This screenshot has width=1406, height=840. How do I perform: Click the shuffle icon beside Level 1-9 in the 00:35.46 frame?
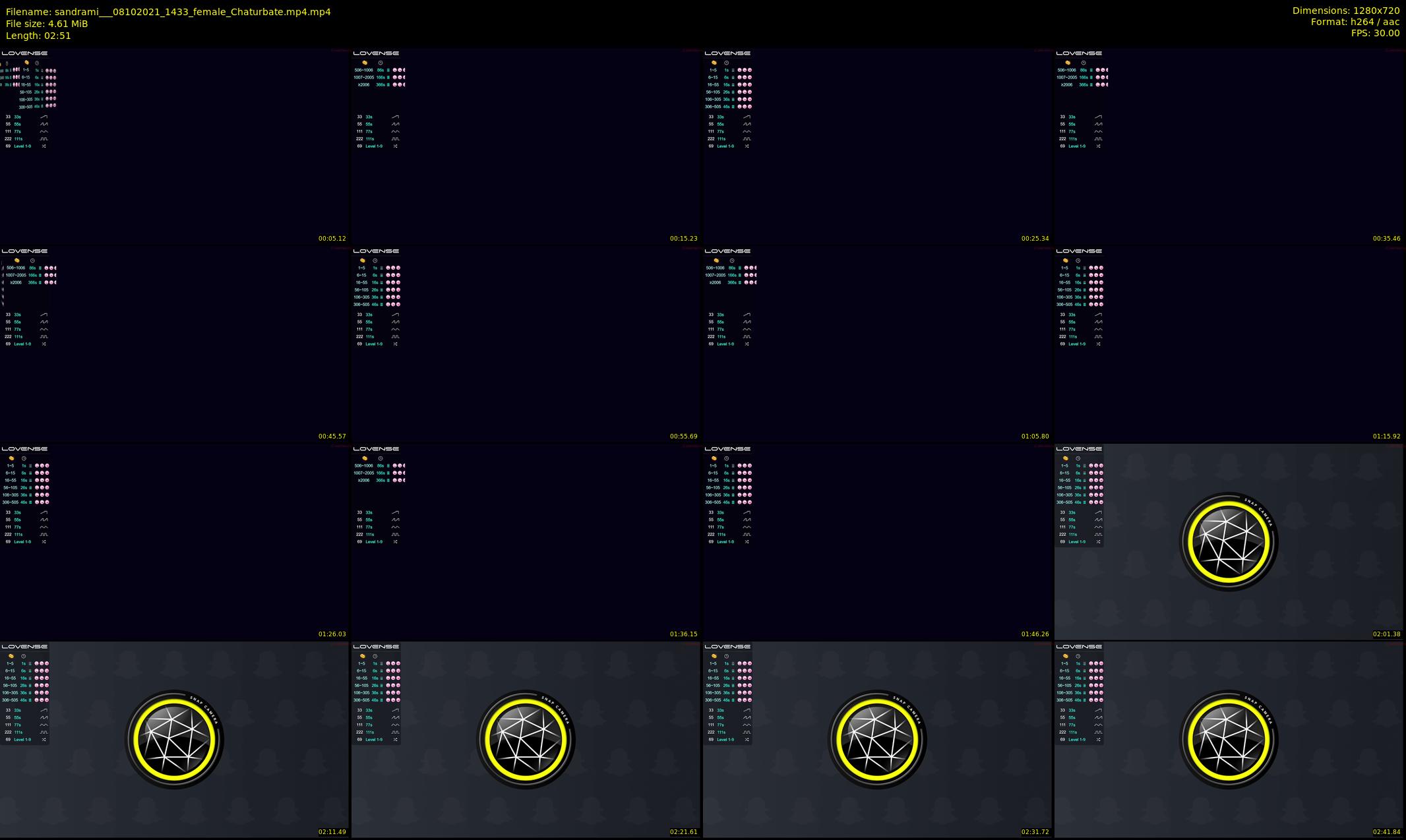(1098, 146)
